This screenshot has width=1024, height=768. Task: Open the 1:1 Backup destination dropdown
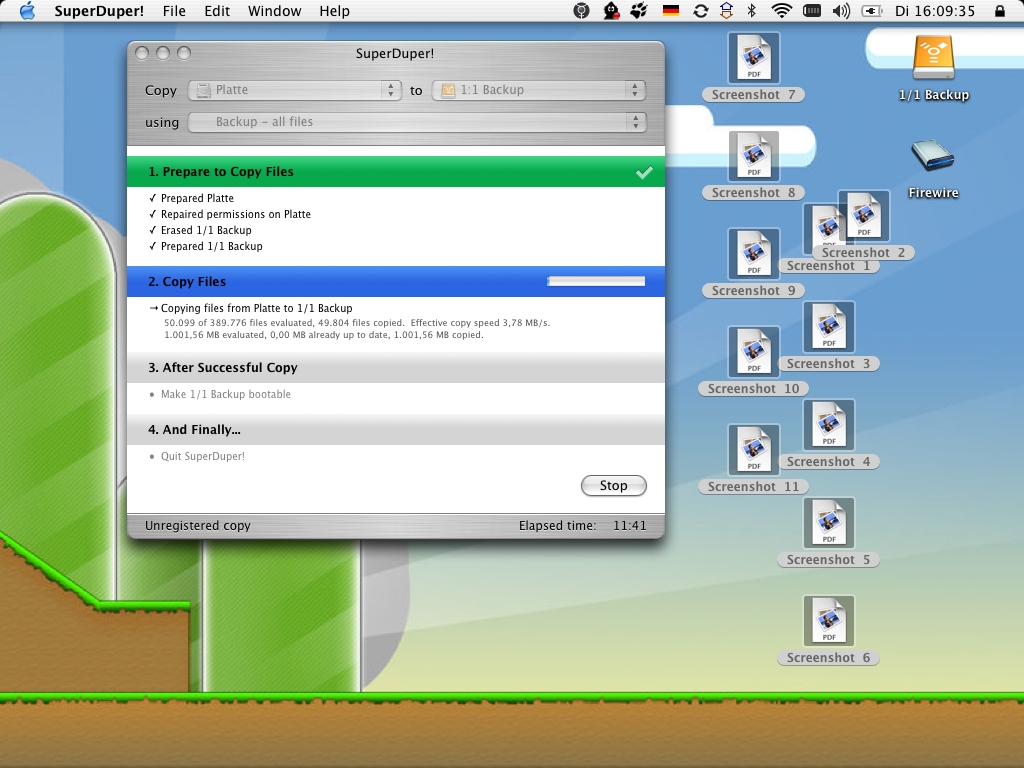(x=539, y=90)
